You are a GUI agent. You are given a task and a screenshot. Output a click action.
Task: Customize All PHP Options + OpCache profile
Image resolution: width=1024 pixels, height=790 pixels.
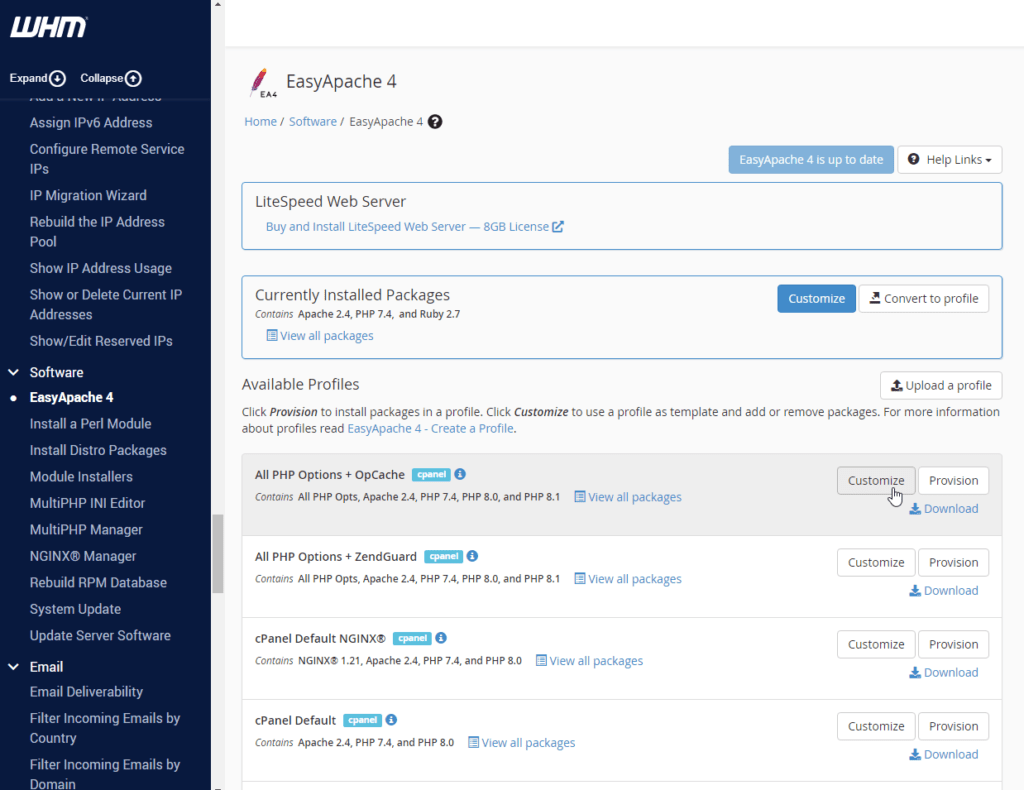(x=876, y=481)
